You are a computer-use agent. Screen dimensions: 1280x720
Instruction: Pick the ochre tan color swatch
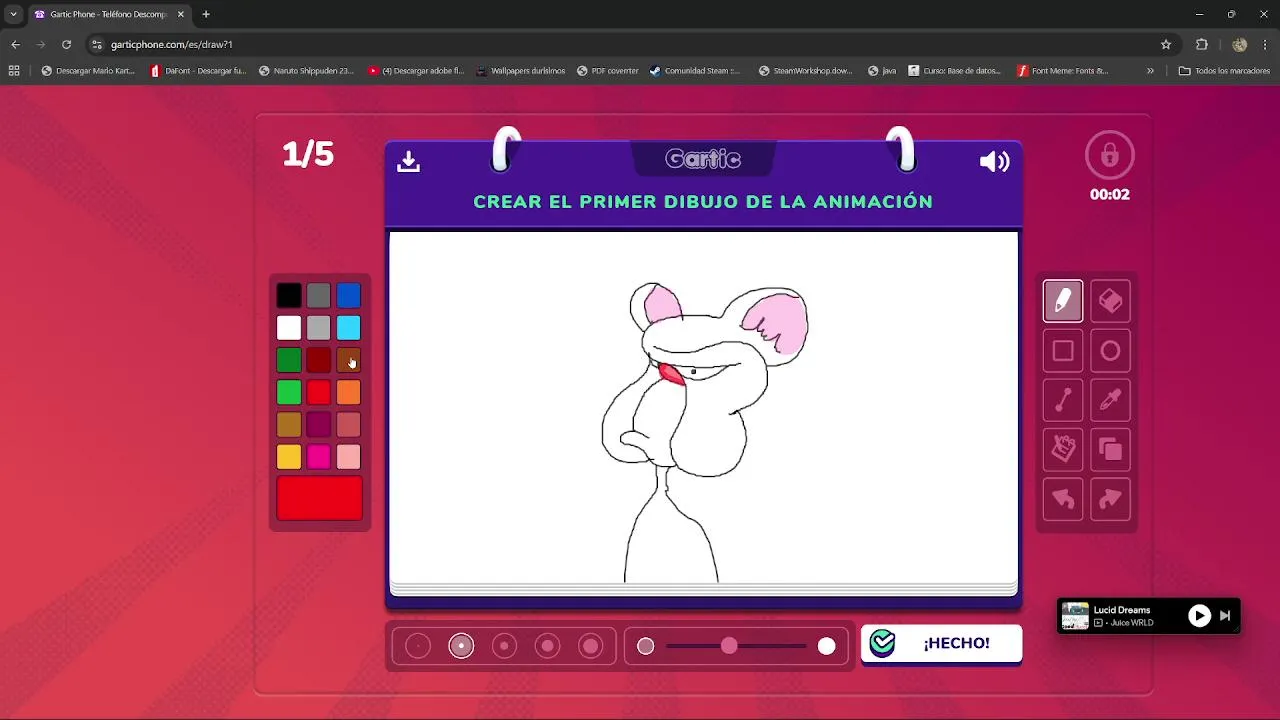289,425
